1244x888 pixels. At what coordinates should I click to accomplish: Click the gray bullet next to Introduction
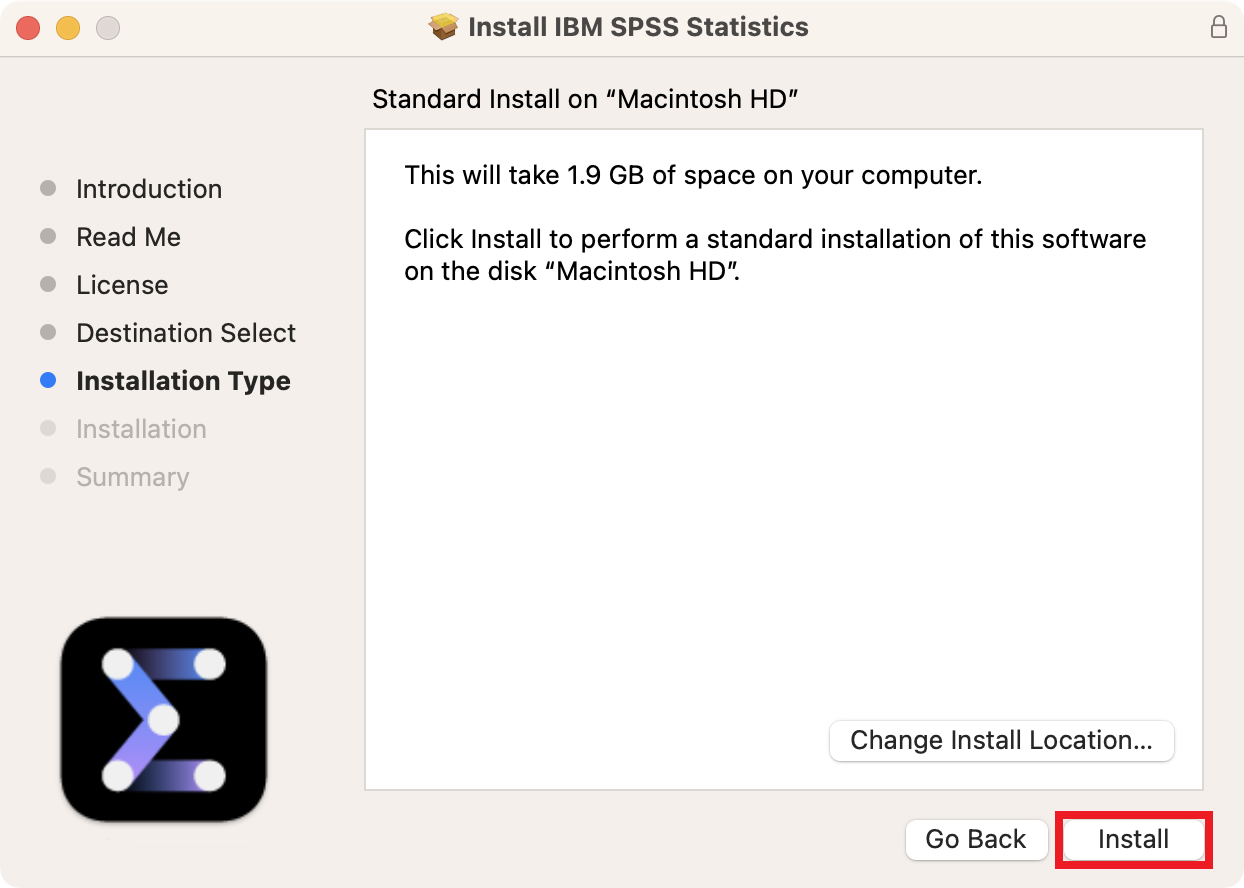pos(48,189)
